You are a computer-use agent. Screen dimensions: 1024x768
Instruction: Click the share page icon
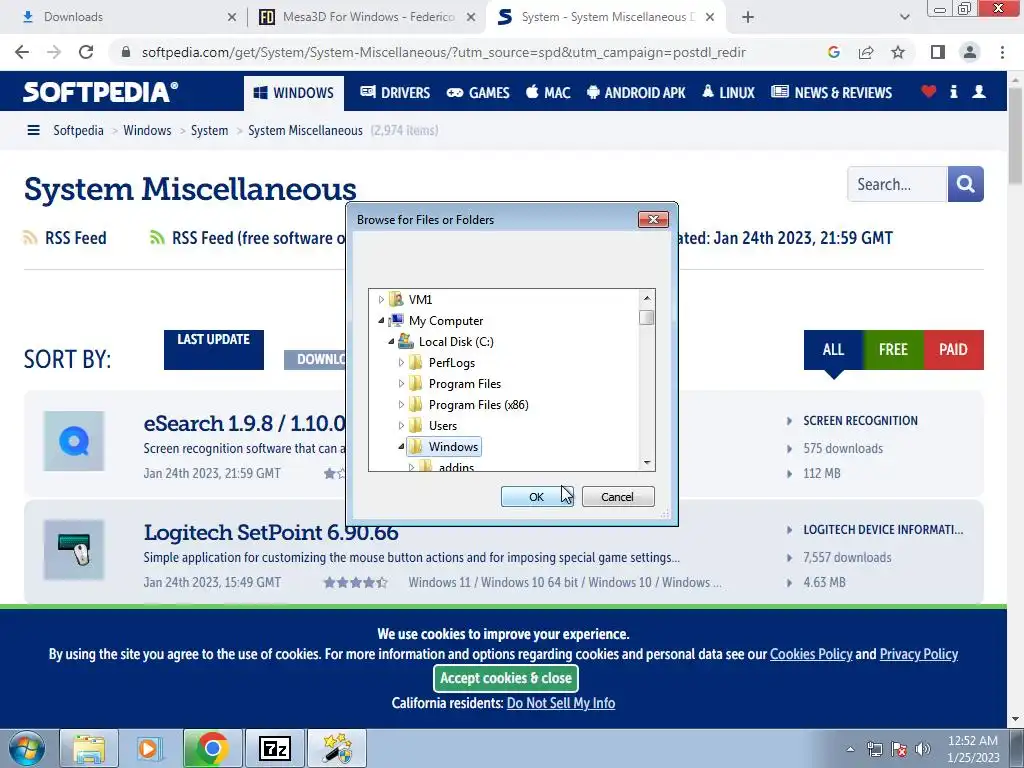[x=866, y=52]
